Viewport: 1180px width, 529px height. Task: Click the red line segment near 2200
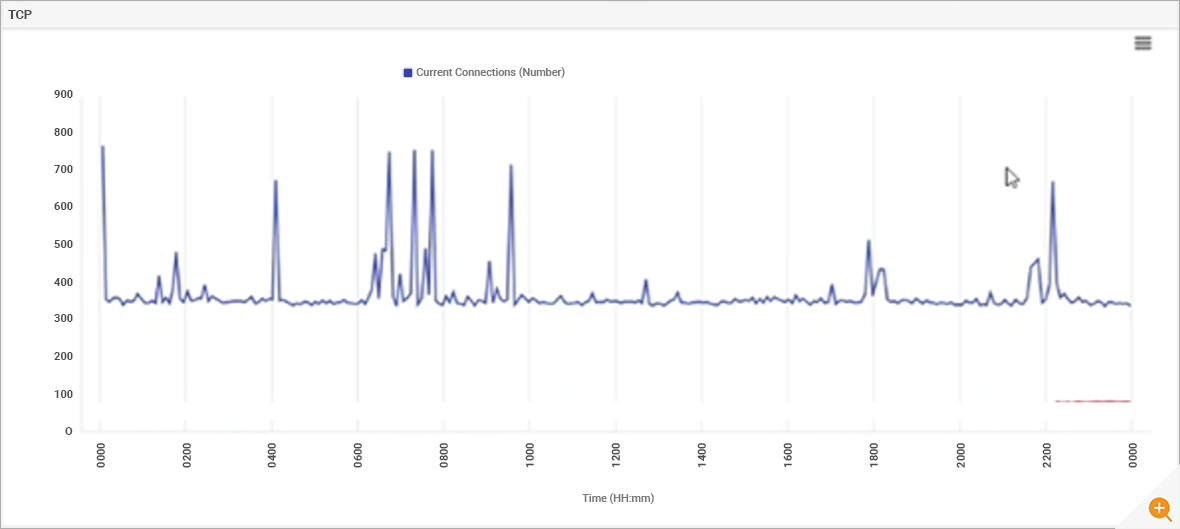coord(1093,401)
